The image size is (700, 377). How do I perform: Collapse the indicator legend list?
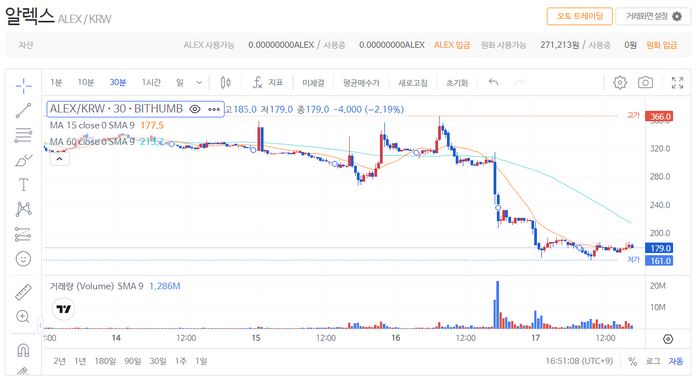click(x=59, y=159)
